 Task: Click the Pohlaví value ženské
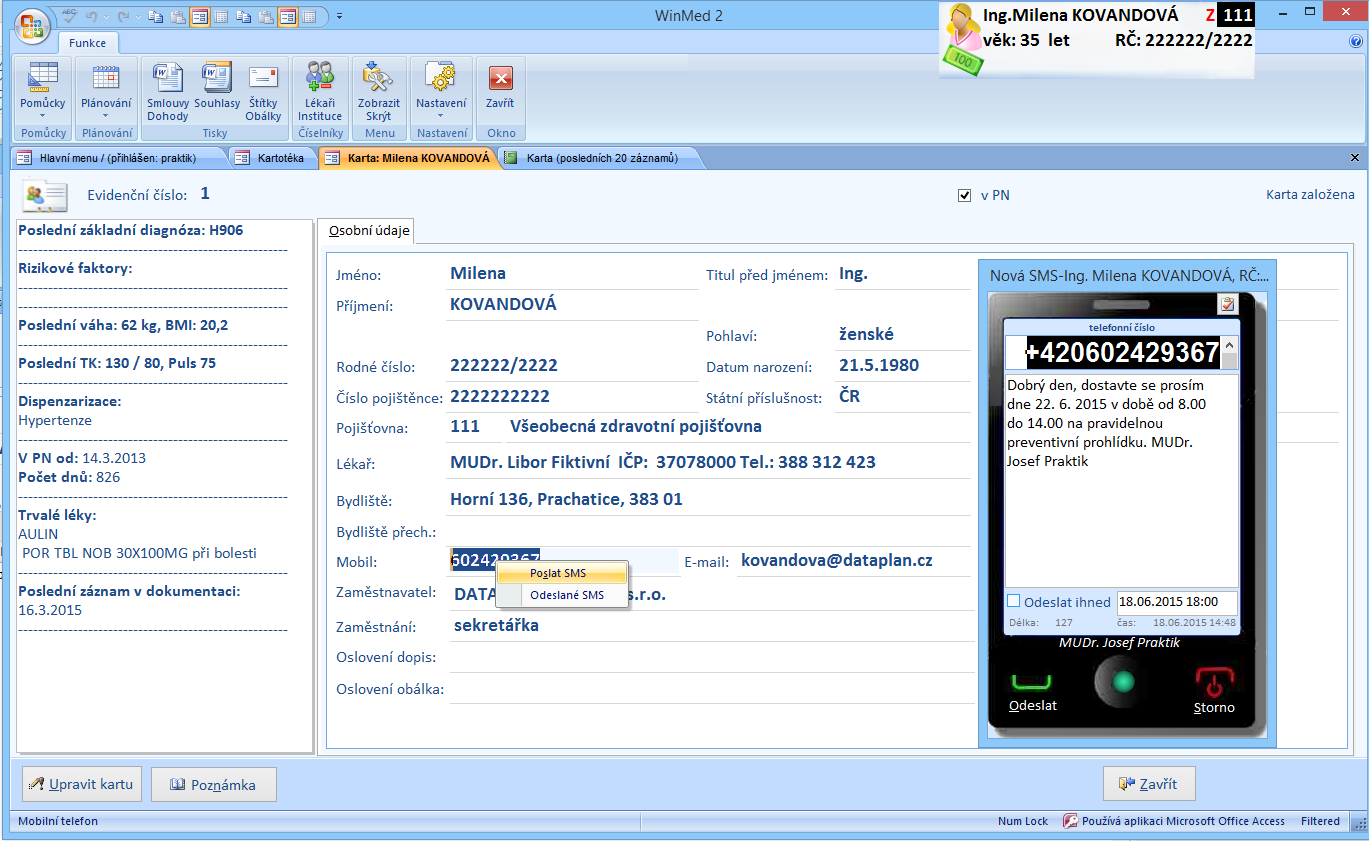866,335
